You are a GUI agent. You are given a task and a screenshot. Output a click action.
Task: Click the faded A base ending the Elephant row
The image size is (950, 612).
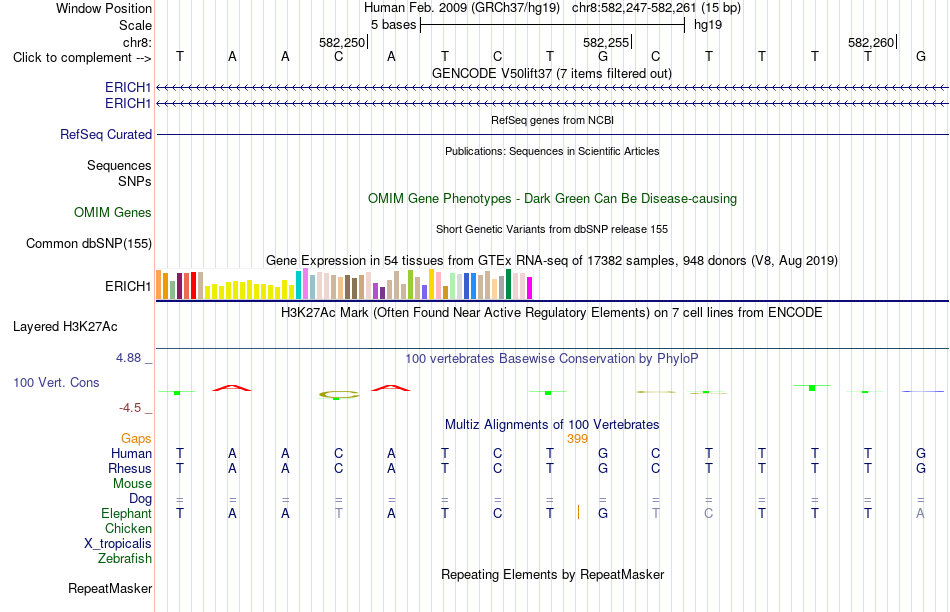pos(920,513)
